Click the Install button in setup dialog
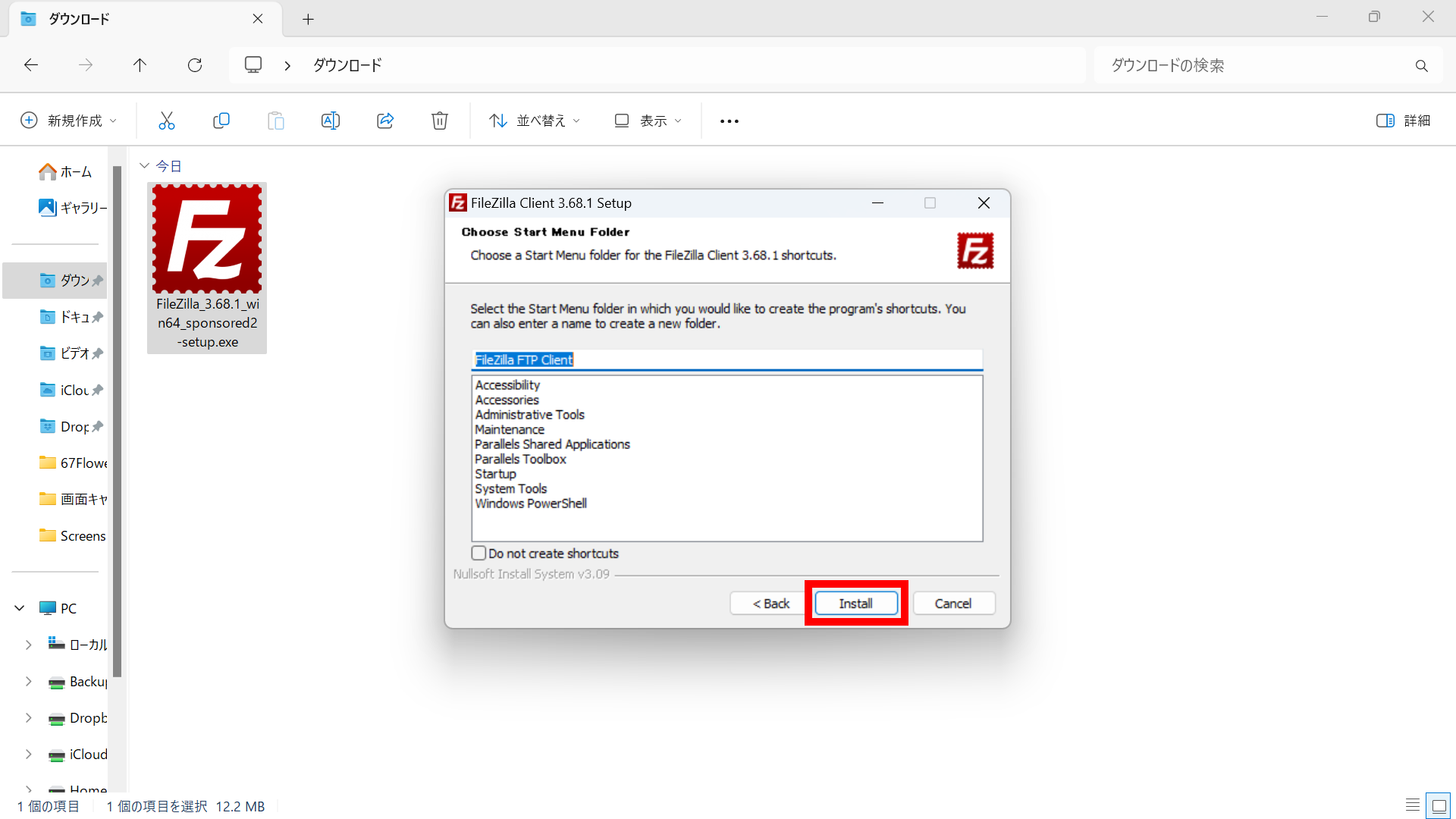The width and height of the screenshot is (1456, 819). click(855, 604)
